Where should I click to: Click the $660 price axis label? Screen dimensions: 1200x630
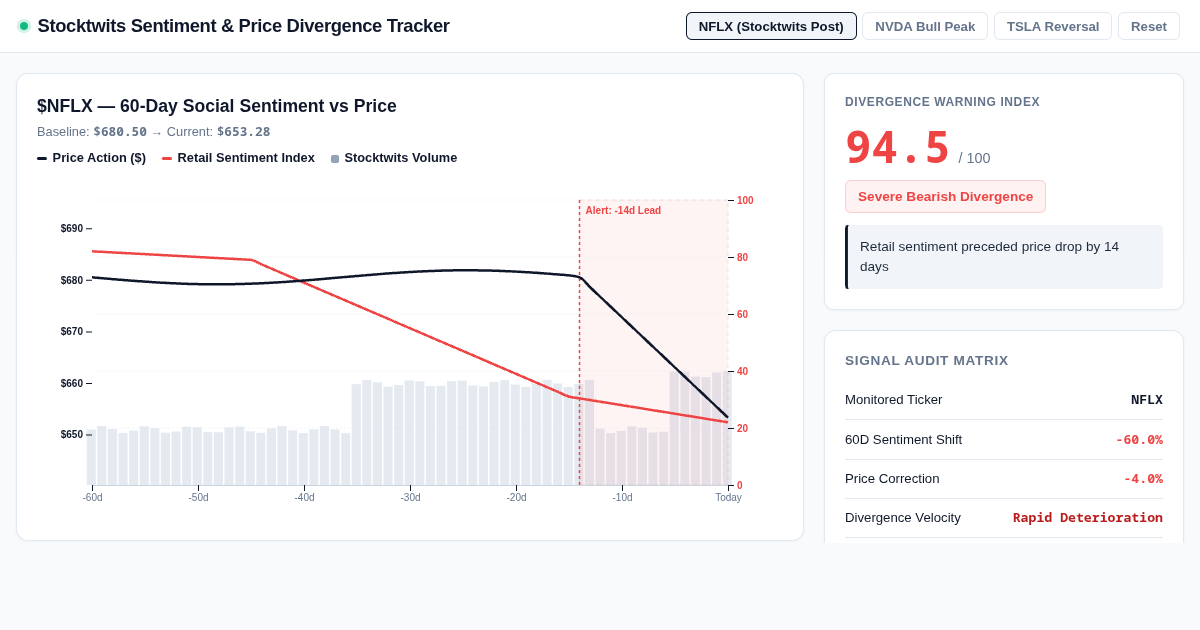click(72, 383)
